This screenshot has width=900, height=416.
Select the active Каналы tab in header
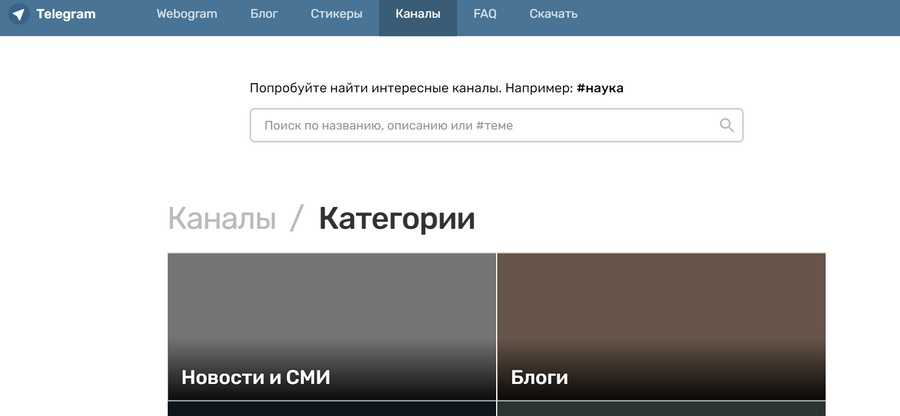point(418,15)
